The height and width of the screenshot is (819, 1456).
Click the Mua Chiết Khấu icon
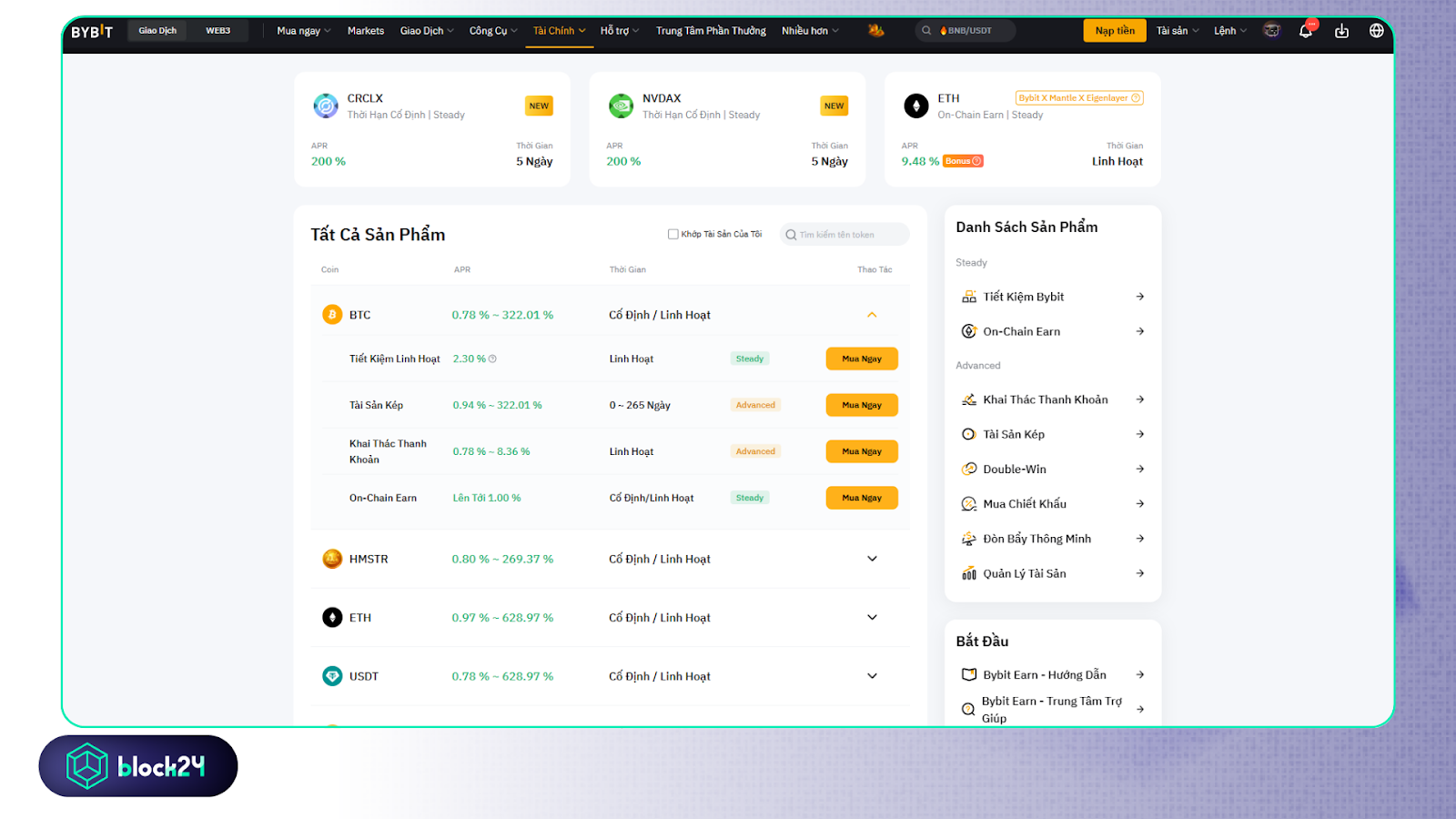tap(969, 503)
